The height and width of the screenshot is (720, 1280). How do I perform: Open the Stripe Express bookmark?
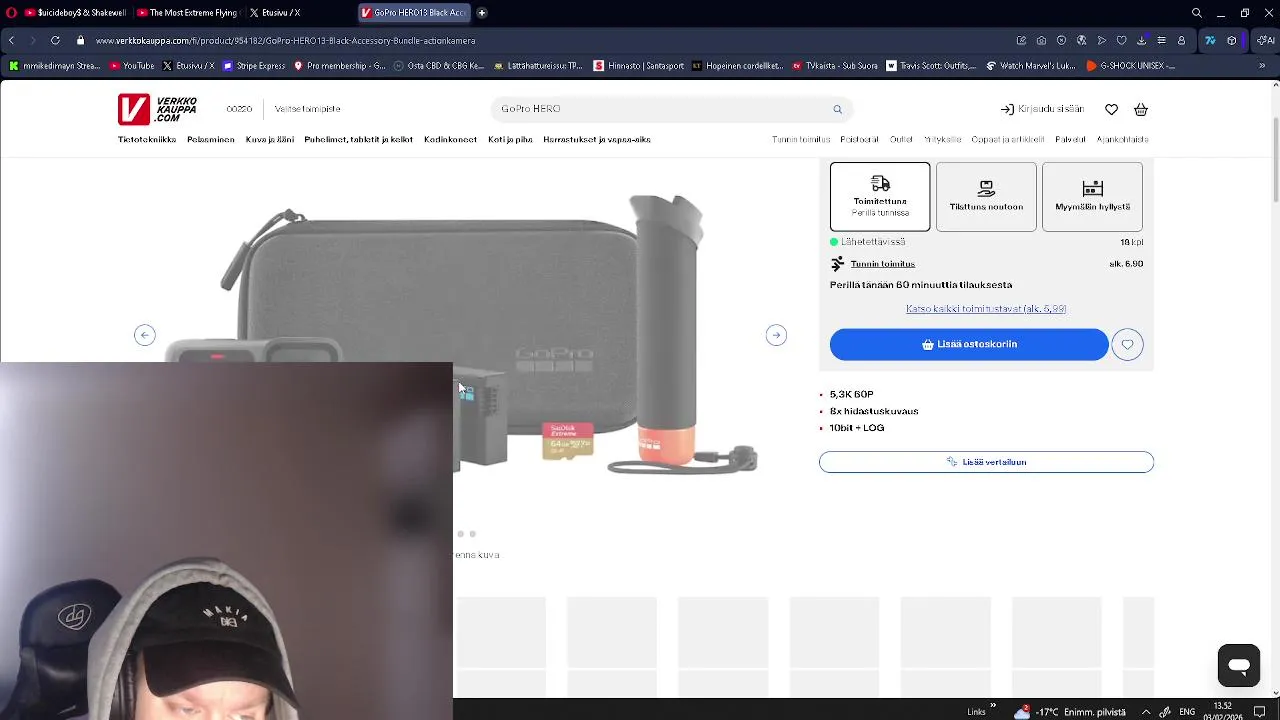click(254, 66)
